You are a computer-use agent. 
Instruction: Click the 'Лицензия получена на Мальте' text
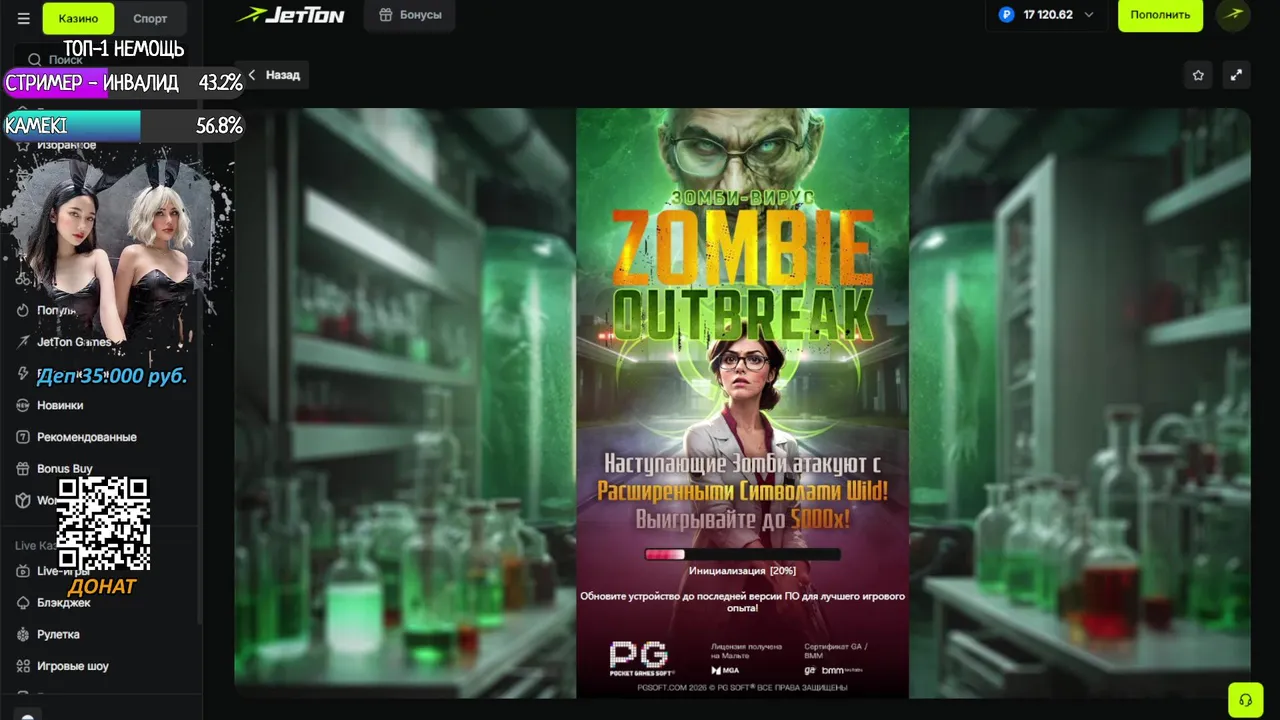pyautogui.click(x=747, y=650)
